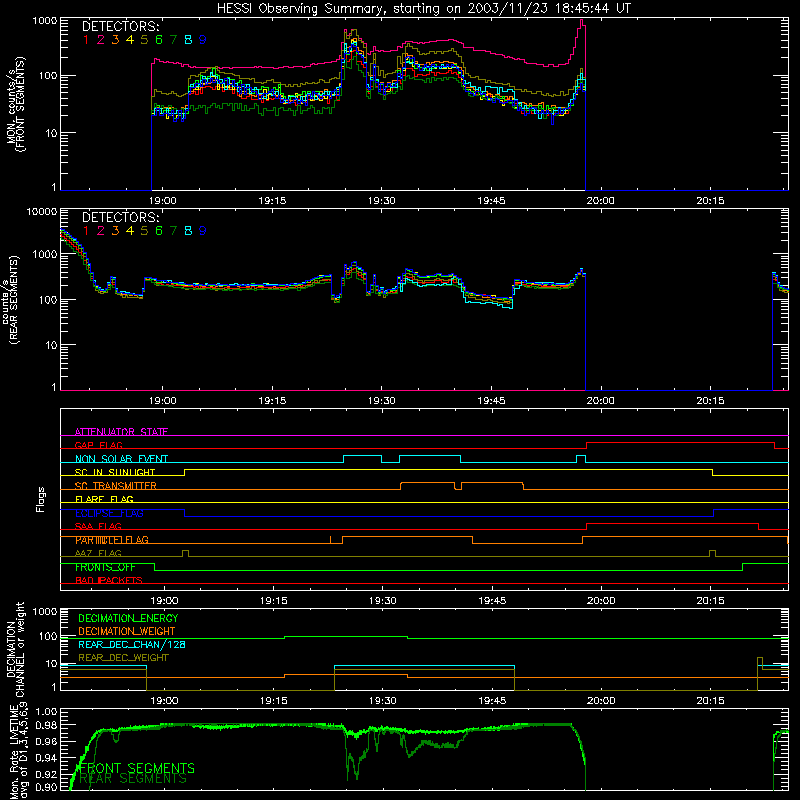Click the FLARE_FLAG label
The height and width of the screenshot is (800, 800).
coord(104,499)
